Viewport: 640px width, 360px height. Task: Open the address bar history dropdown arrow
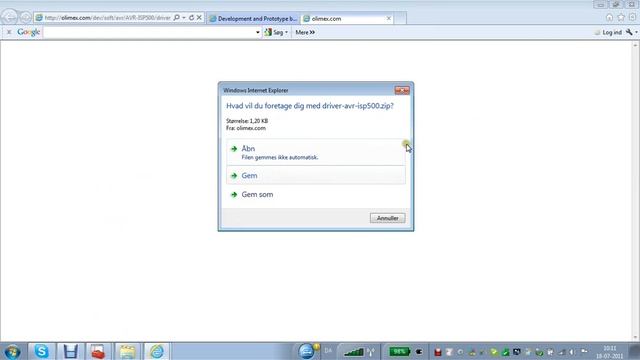click(184, 18)
